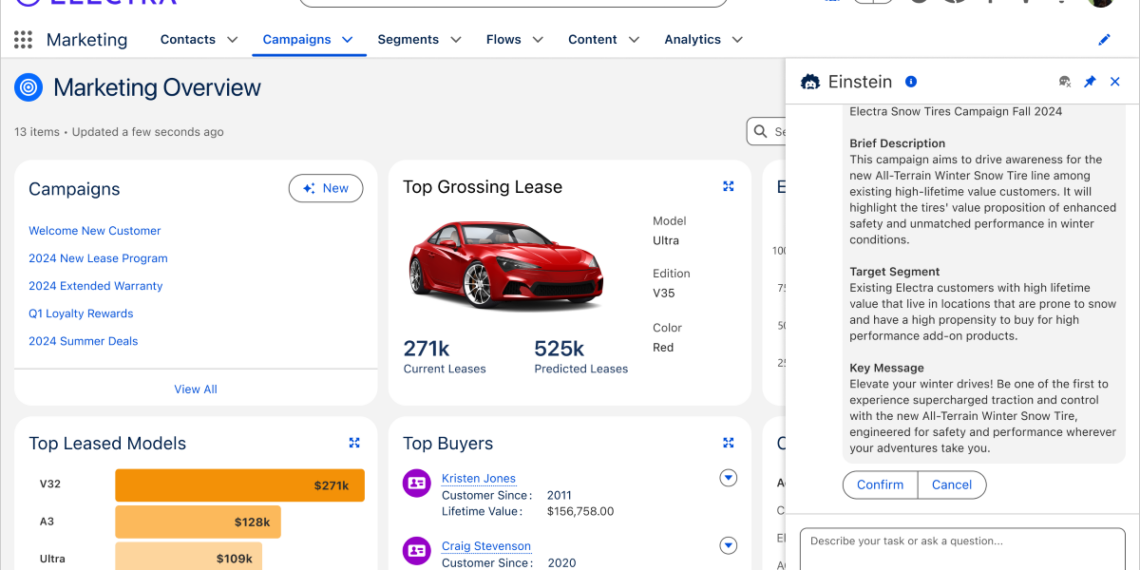Pin the Einstein panel
1140x570 pixels.
[x=1090, y=82]
